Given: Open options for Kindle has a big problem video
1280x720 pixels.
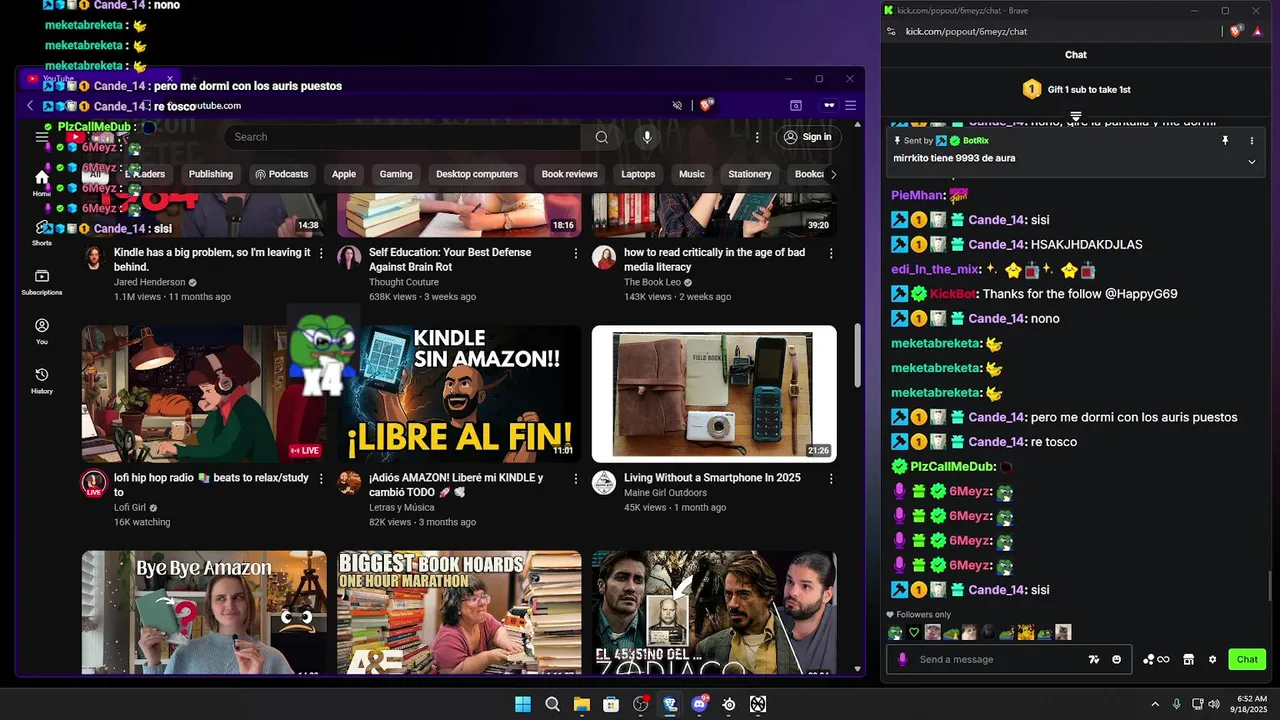Looking at the screenshot, I should [320, 254].
